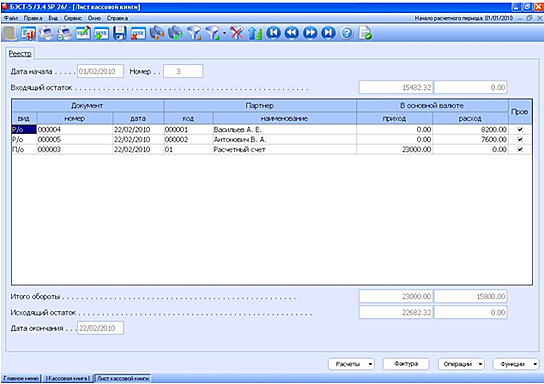Click Исходящий остаток value 22682.32
Image resolution: width=544 pixels, height=384 pixels.
pos(396,313)
